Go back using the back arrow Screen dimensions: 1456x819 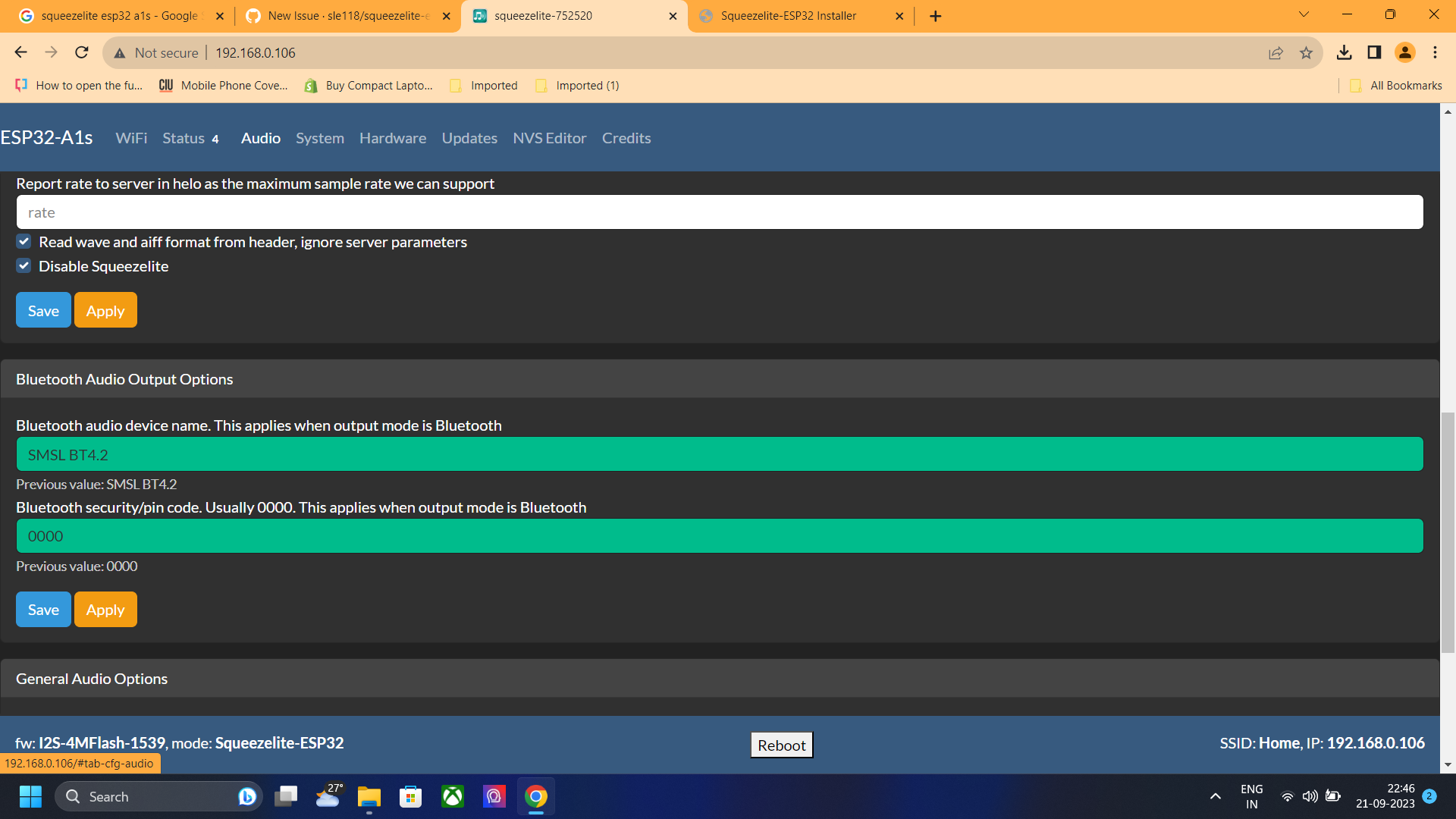(x=20, y=52)
